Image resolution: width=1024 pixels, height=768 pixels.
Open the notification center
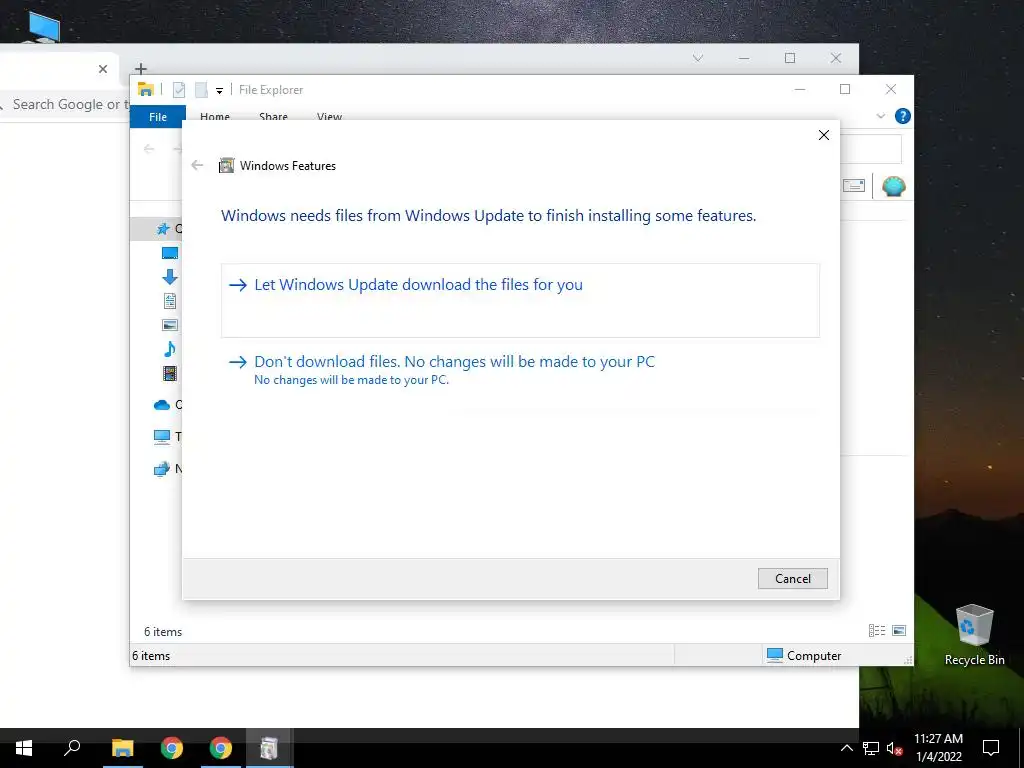[x=991, y=748]
